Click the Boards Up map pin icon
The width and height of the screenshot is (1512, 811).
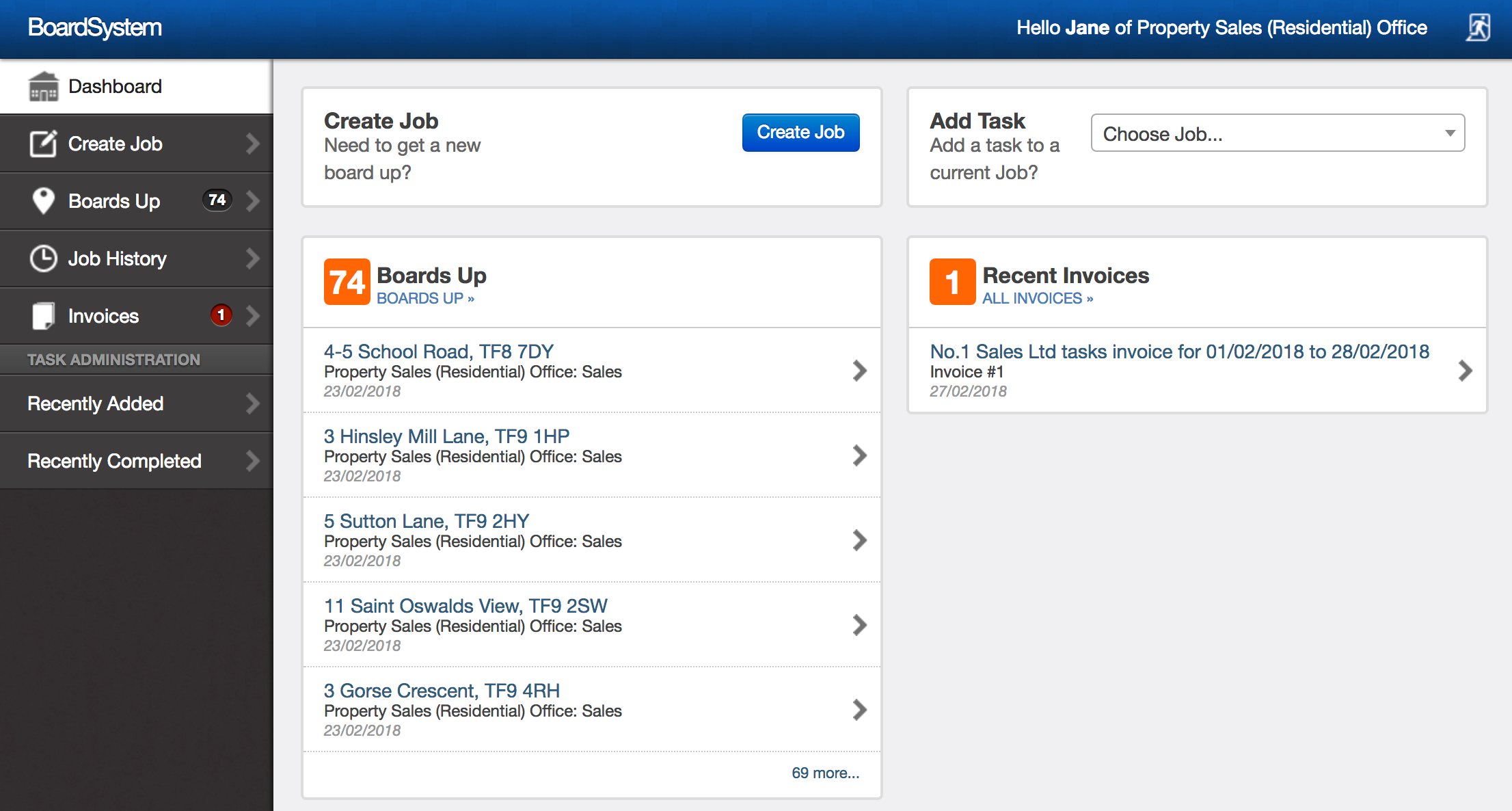pos(43,201)
